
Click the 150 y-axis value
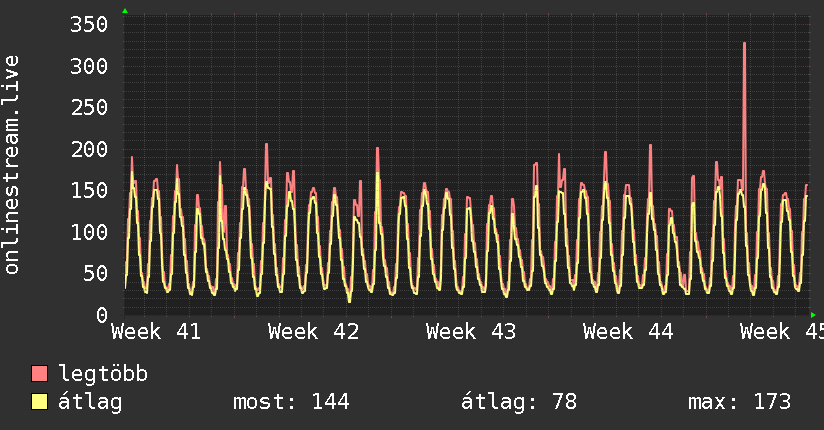coord(89,191)
